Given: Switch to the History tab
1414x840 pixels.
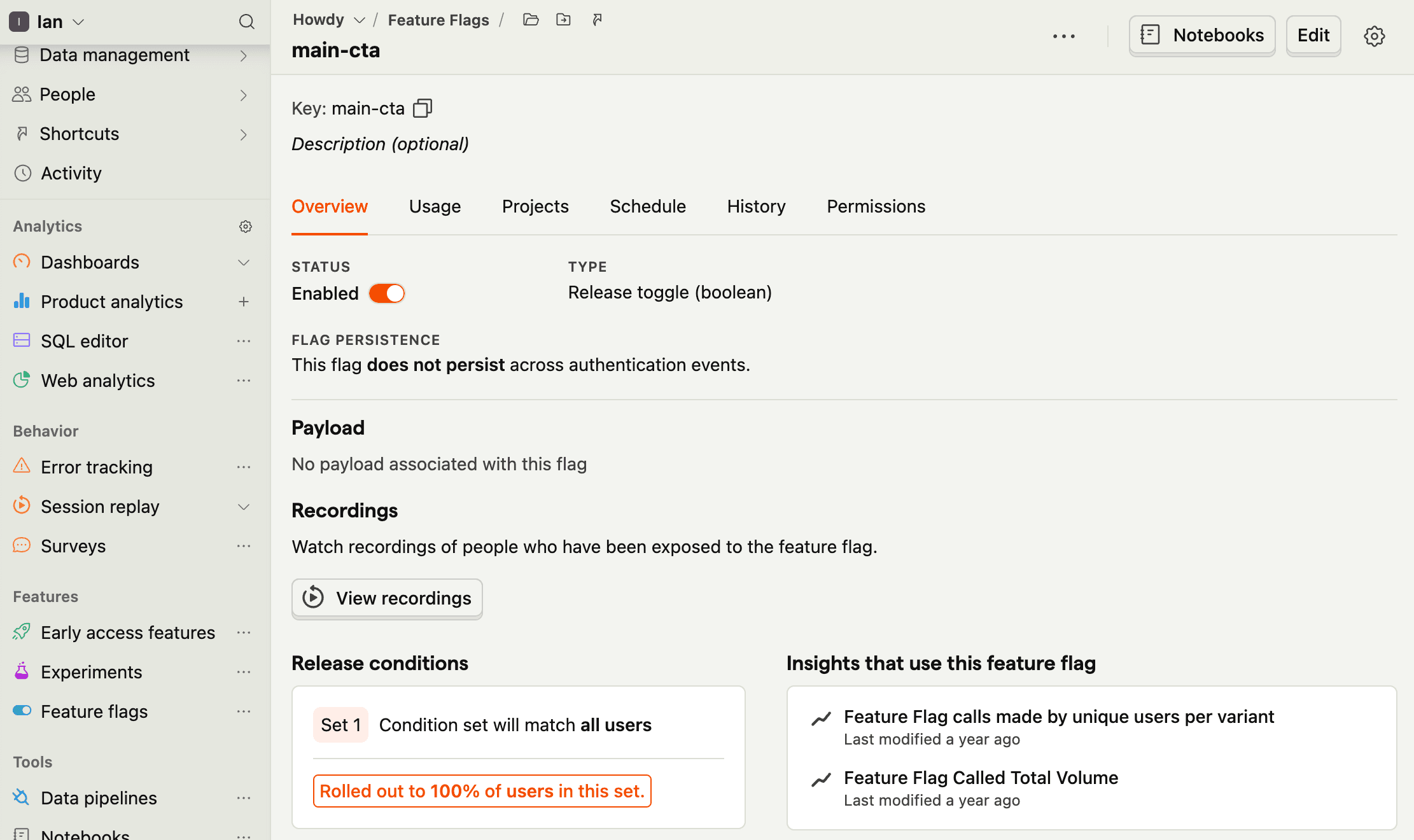Looking at the screenshot, I should (756, 207).
